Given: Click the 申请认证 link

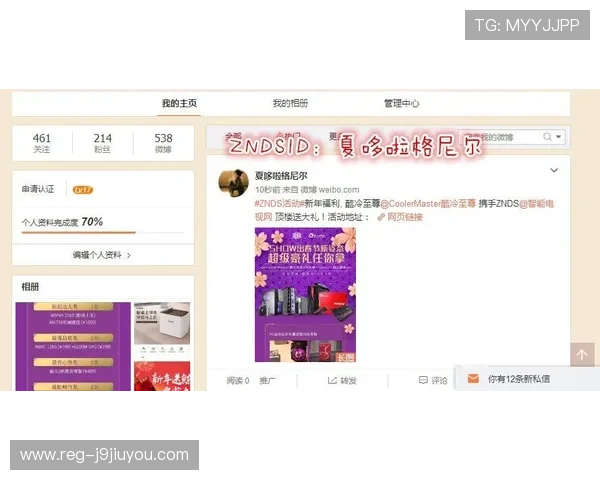Looking at the screenshot, I should pyautogui.click(x=38, y=189).
